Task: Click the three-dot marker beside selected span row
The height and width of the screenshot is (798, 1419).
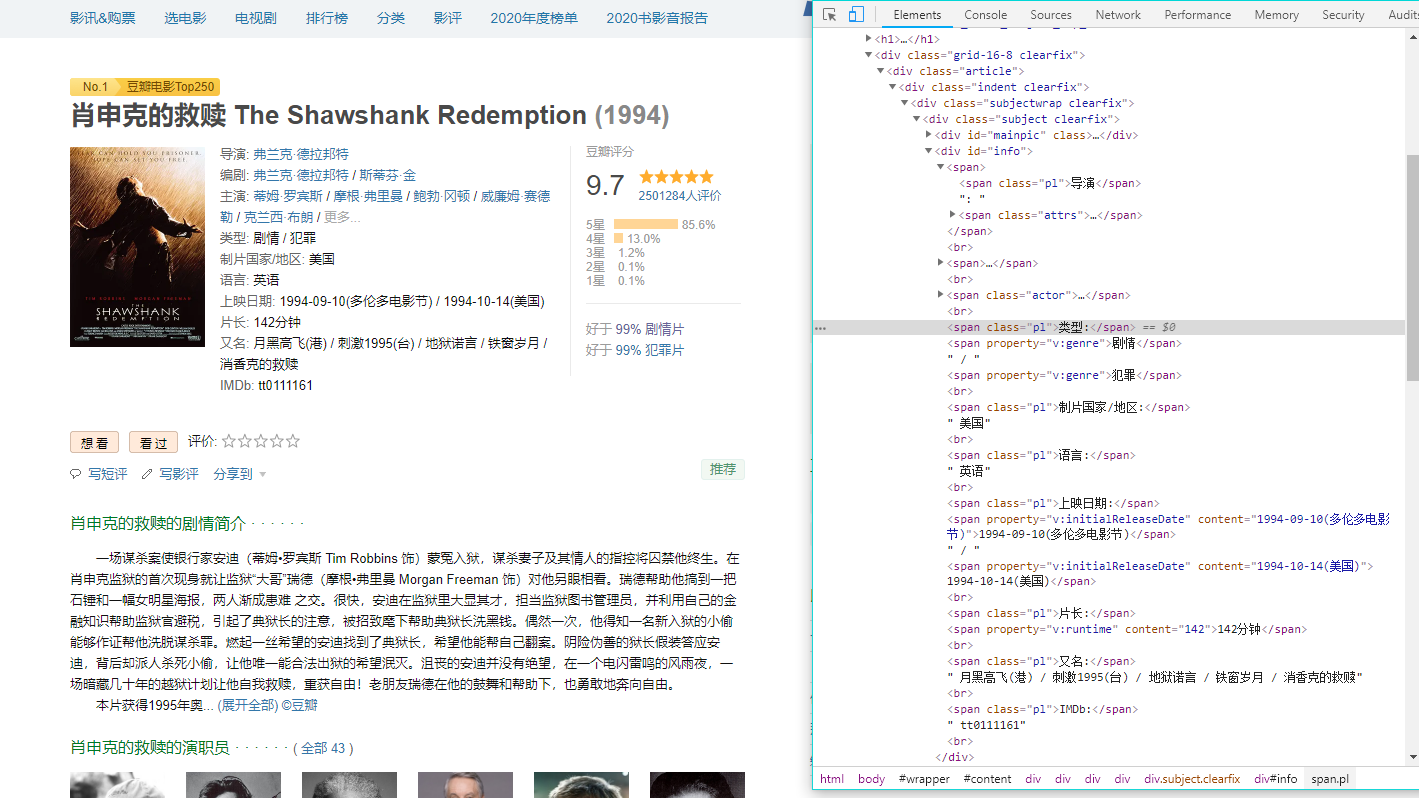Action: point(820,328)
